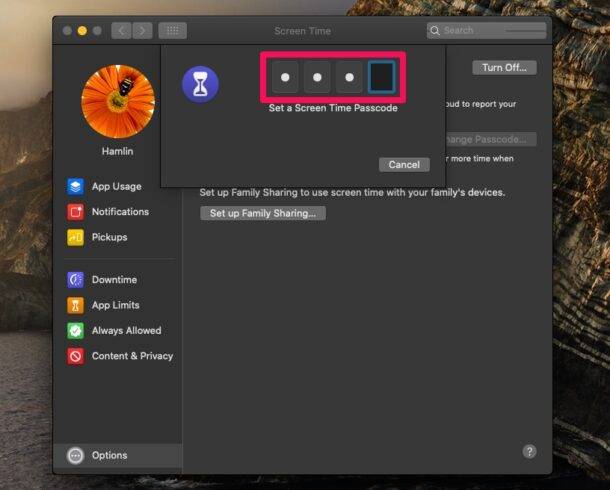The width and height of the screenshot is (610, 490).
Task: Click the search magnifier icon
Action: tap(435, 30)
